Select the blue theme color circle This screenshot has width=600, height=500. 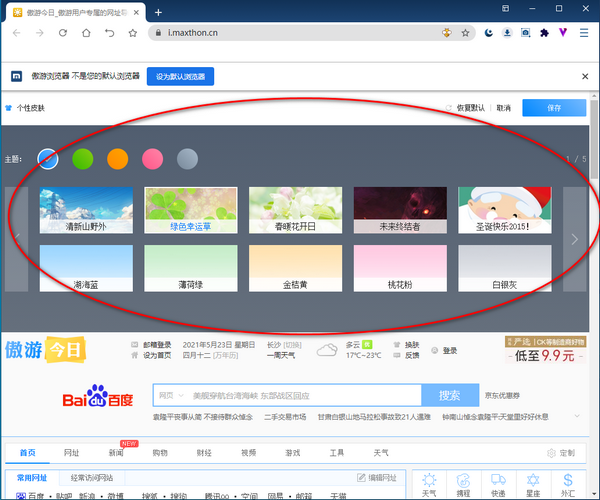(48, 158)
